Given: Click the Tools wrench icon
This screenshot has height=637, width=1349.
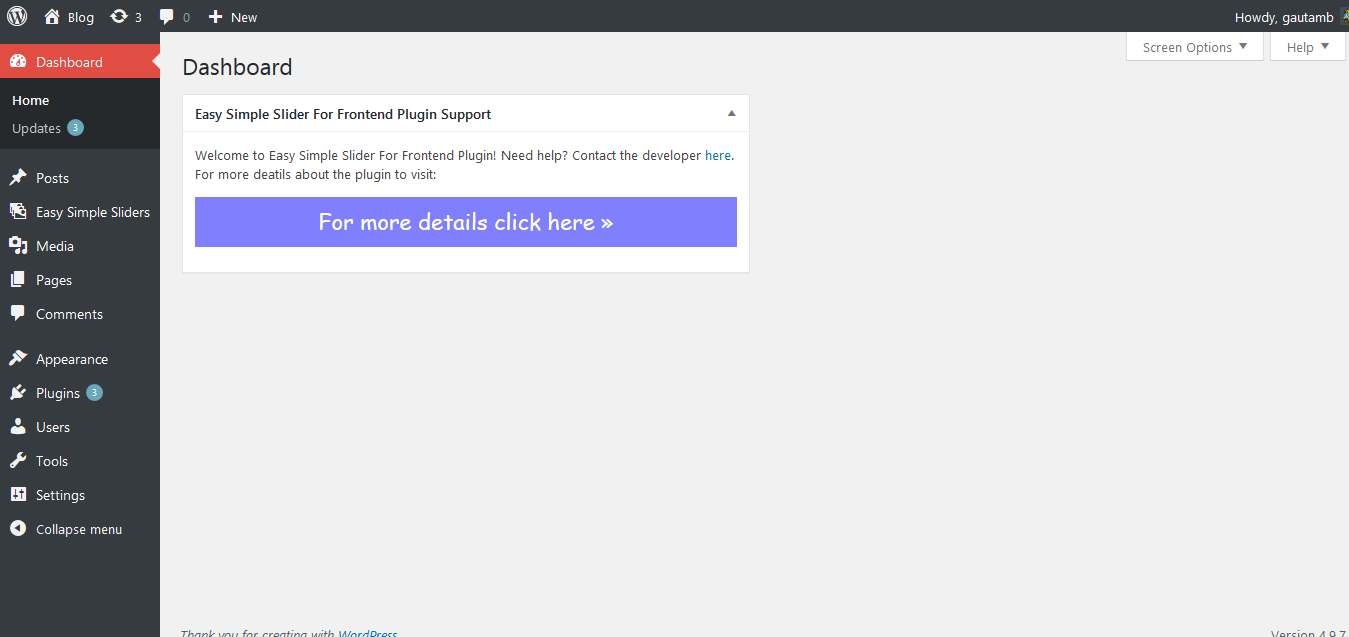Looking at the screenshot, I should tap(18, 461).
